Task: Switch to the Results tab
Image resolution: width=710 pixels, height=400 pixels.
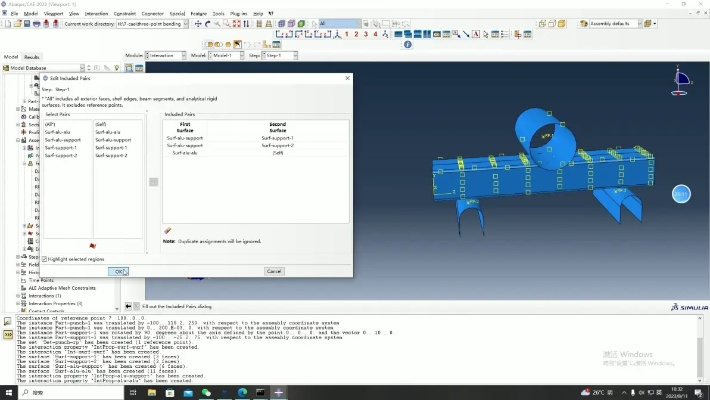Action: tap(32, 57)
